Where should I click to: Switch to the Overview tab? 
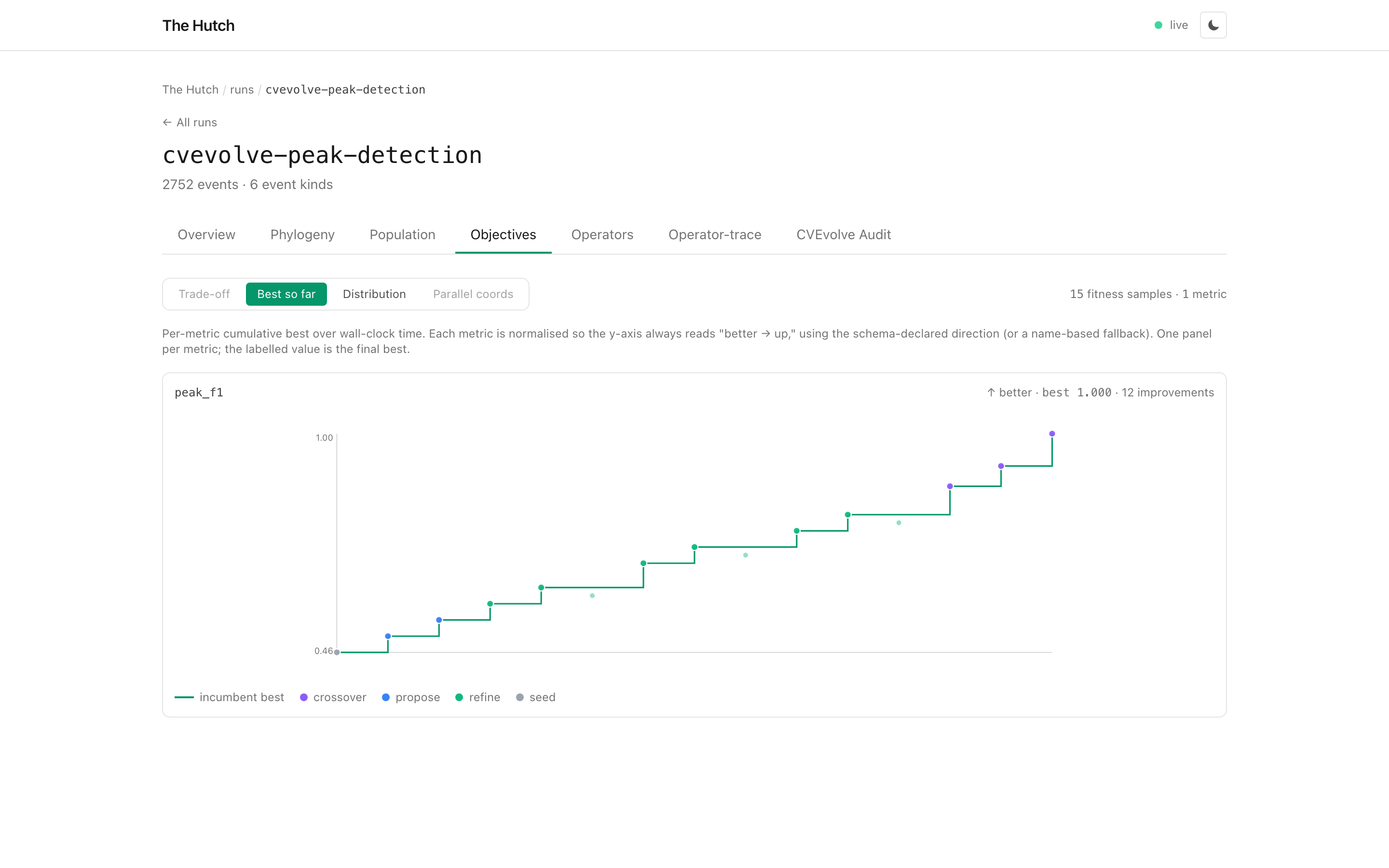[206, 235]
